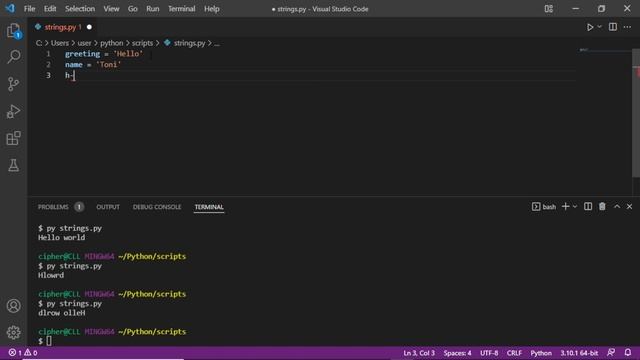Click the scripts breadcrumb segment
This screenshot has width=640, height=360.
click(142, 43)
